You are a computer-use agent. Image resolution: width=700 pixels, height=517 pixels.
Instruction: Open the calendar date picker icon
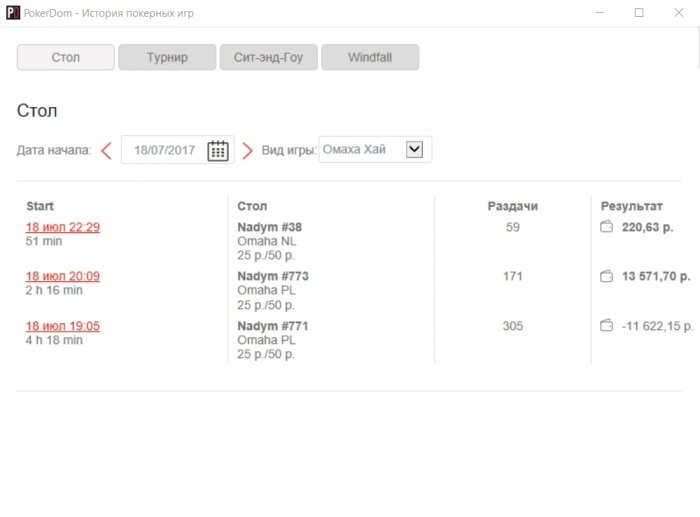coord(218,151)
